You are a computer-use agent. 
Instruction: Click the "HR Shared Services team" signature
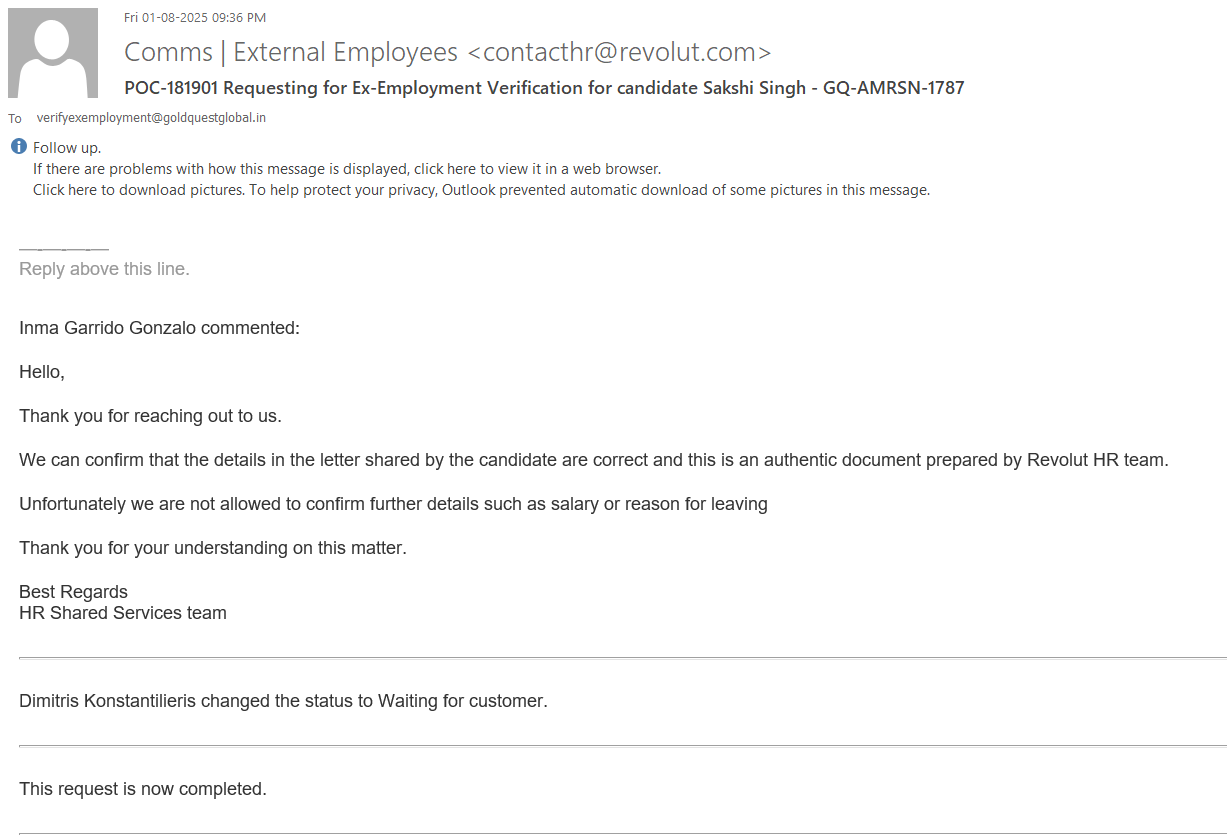click(123, 613)
